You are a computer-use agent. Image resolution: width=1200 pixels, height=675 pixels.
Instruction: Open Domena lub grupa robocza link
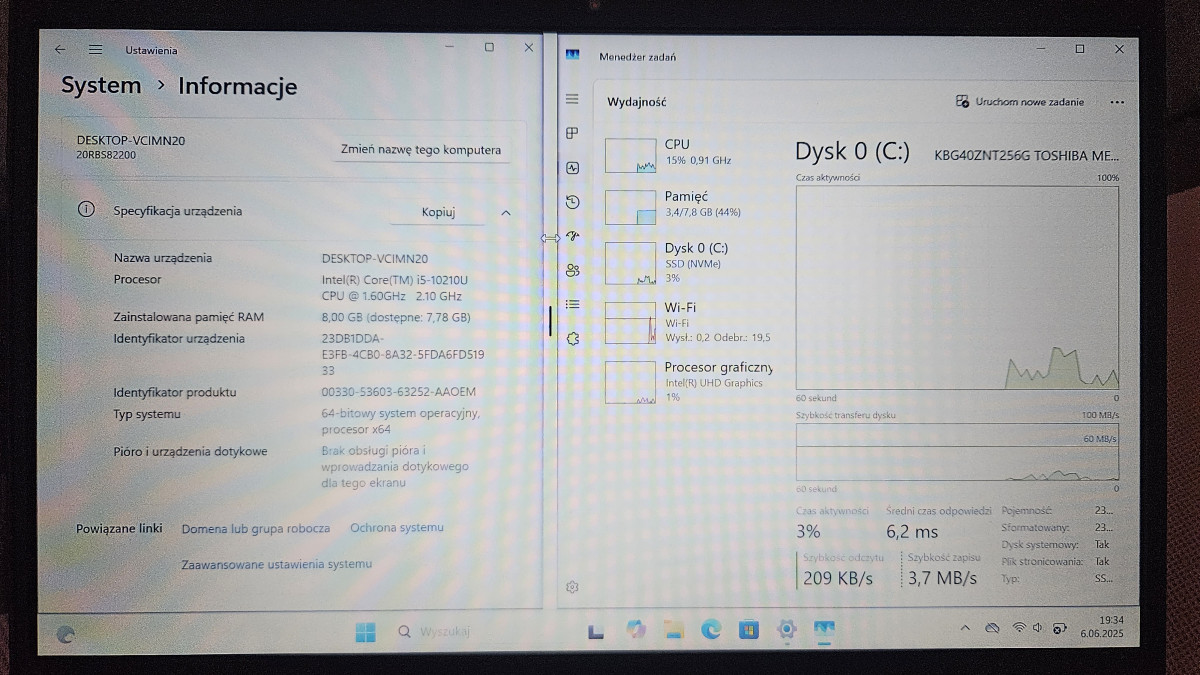(255, 528)
